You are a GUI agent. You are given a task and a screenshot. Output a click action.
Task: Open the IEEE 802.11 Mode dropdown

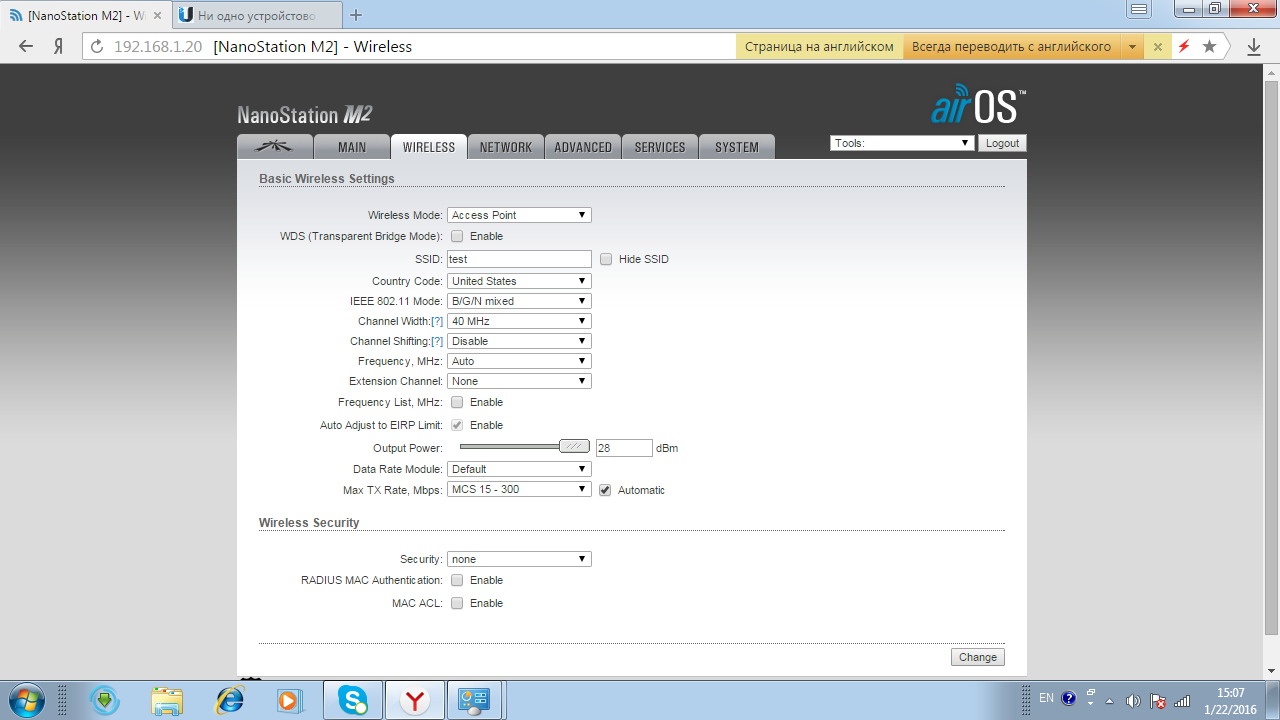point(519,301)
